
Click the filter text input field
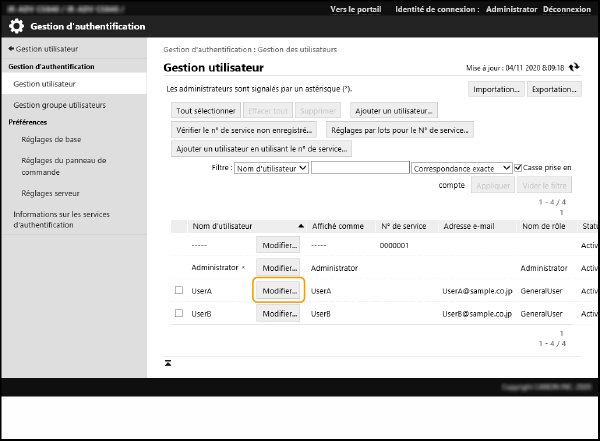pos(359,168)
